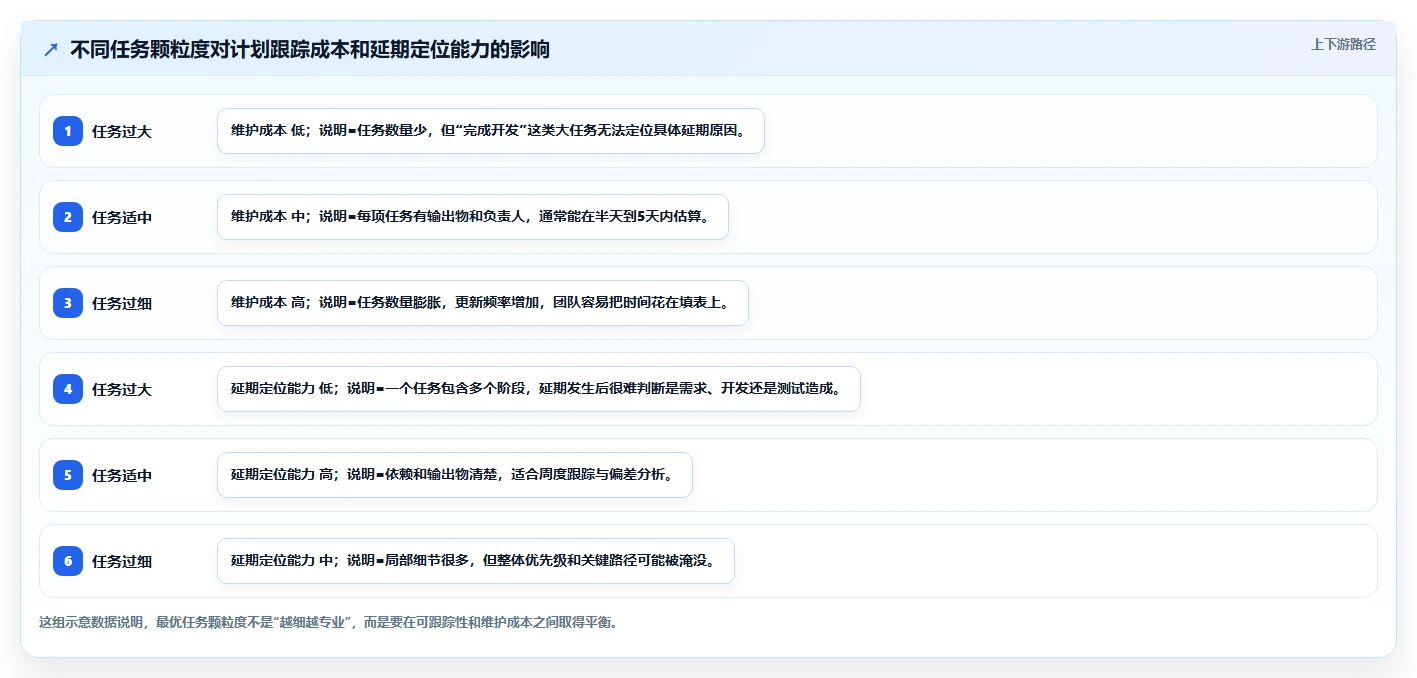This screenshot has width=1417, height=678.
Task: Click number badge 2
Action: [68, 217]
